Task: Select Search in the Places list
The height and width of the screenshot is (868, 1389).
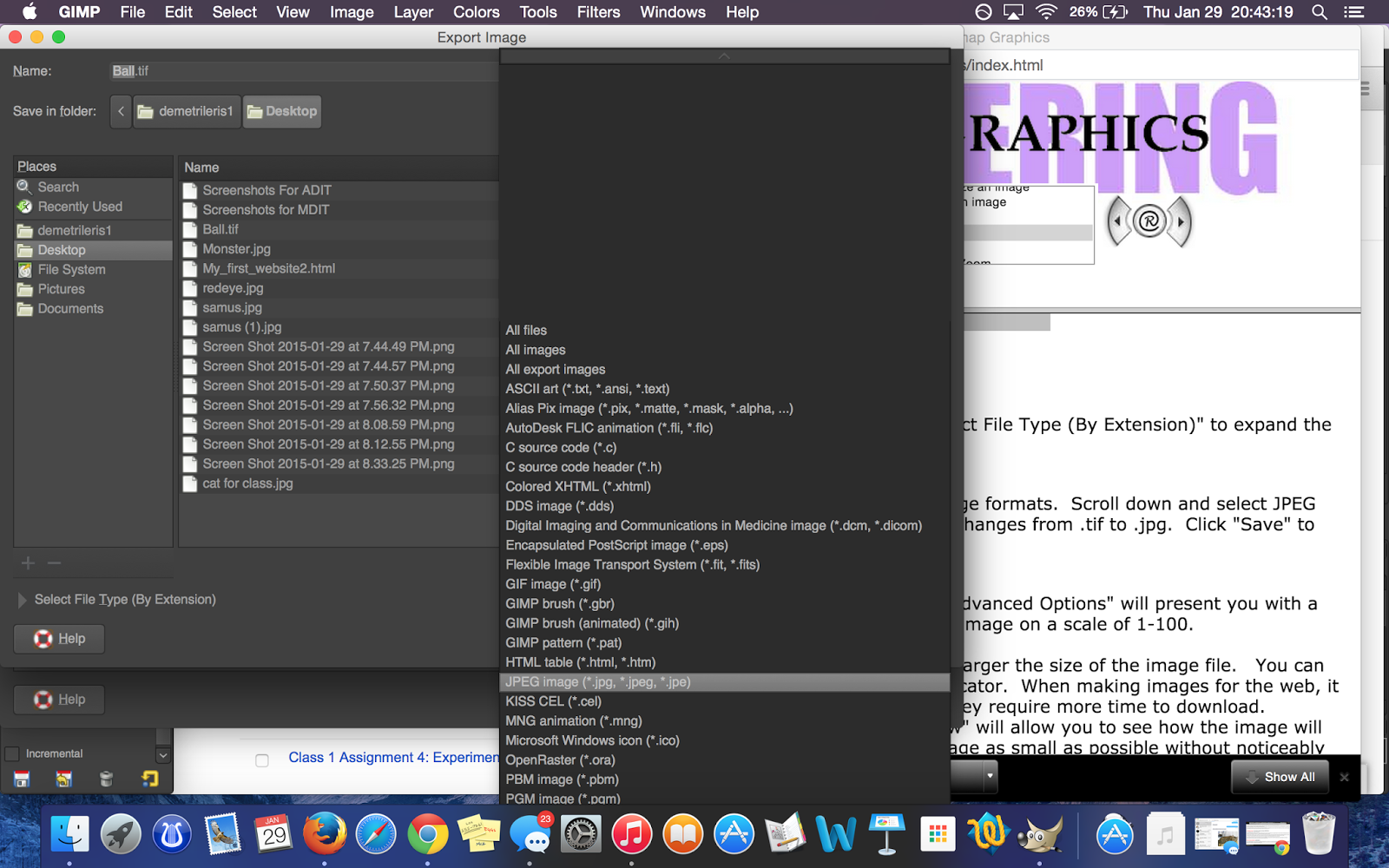Action: click(x=93, y=187)
